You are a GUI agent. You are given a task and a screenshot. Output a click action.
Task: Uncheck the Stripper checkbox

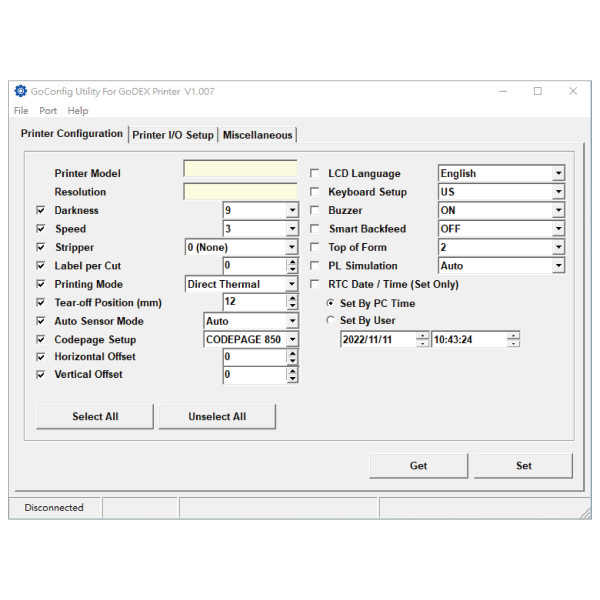tap(40, 247)
